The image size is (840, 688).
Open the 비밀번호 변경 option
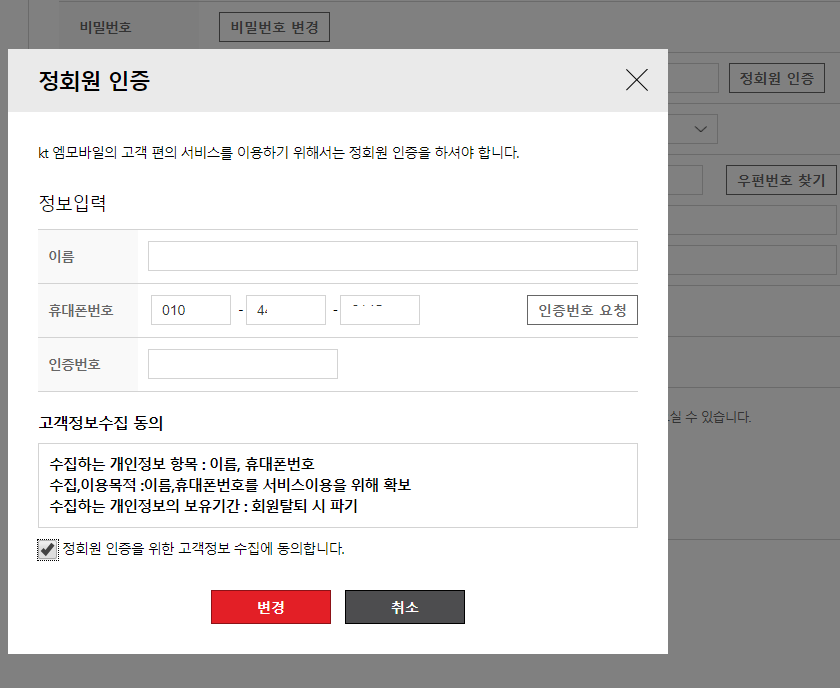point(273,26)
